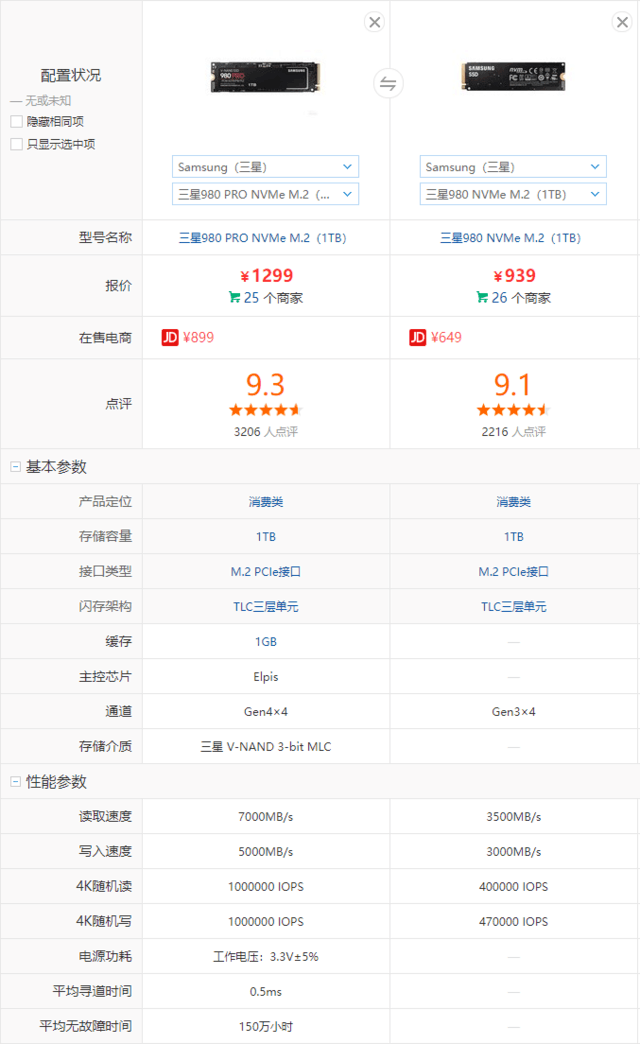Collapse the 性能参数 section
The height and width of the screenshot is (1044, 640).
click(15, 782)
